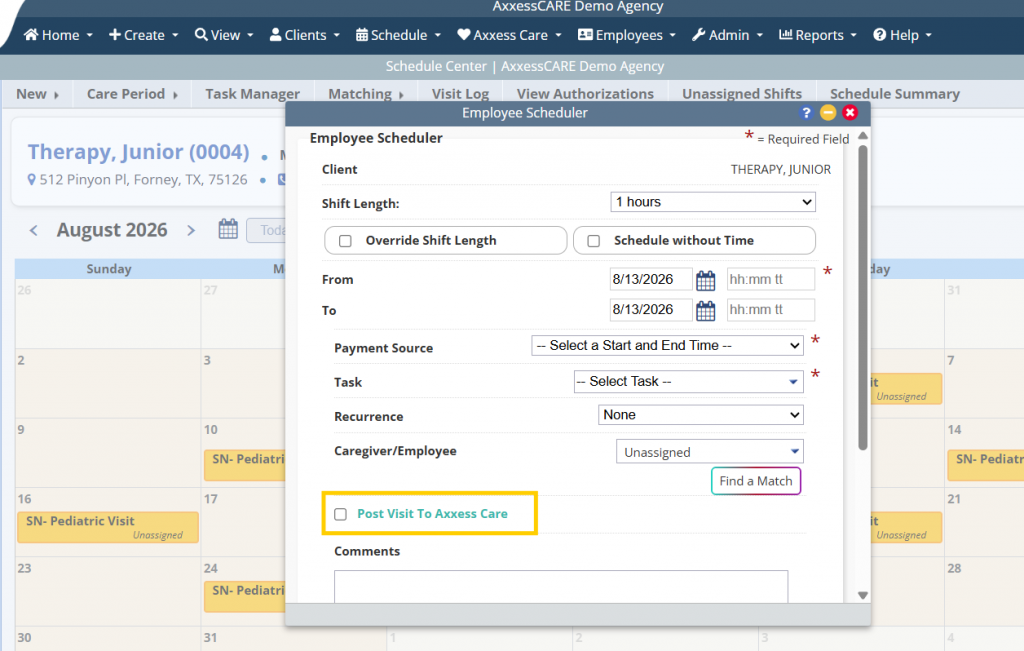Click the Schedule calendar icon in navbar
Screen dimensions: 1024x651
[361, 35]
